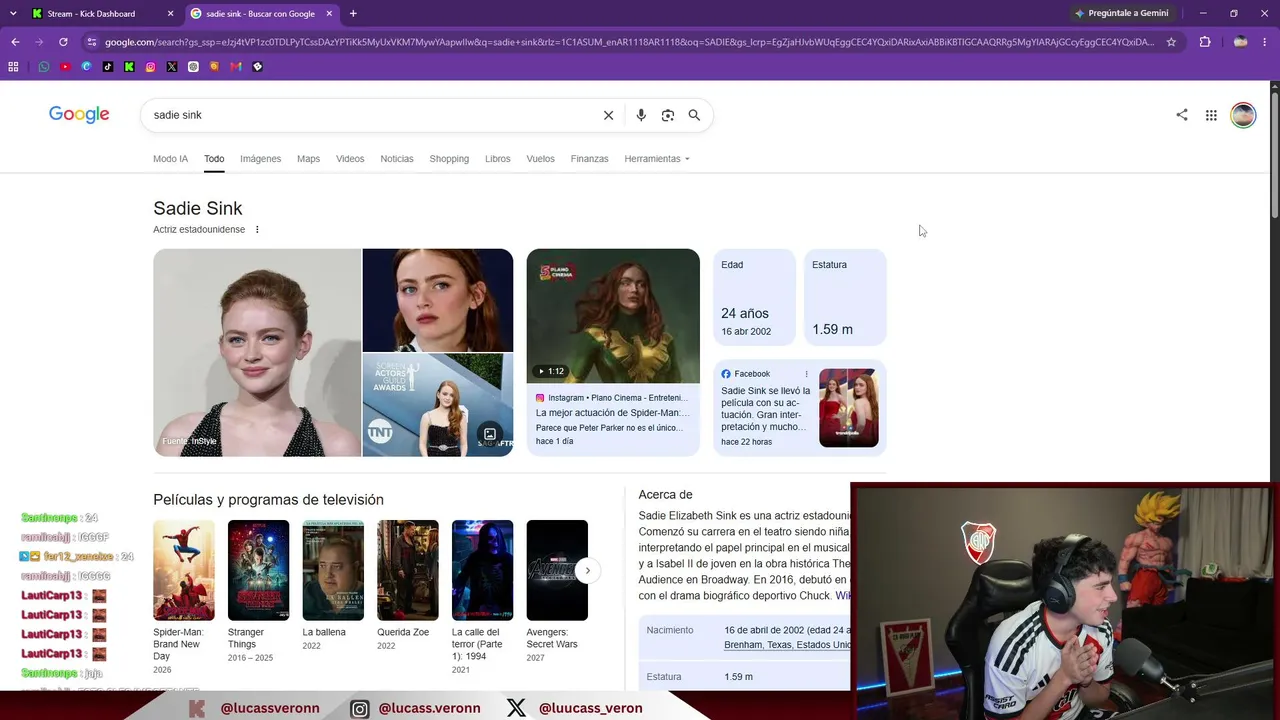1280x720 pixels.
Task: Open more options next to Actriz estadounidense
Action: [257, 230]
